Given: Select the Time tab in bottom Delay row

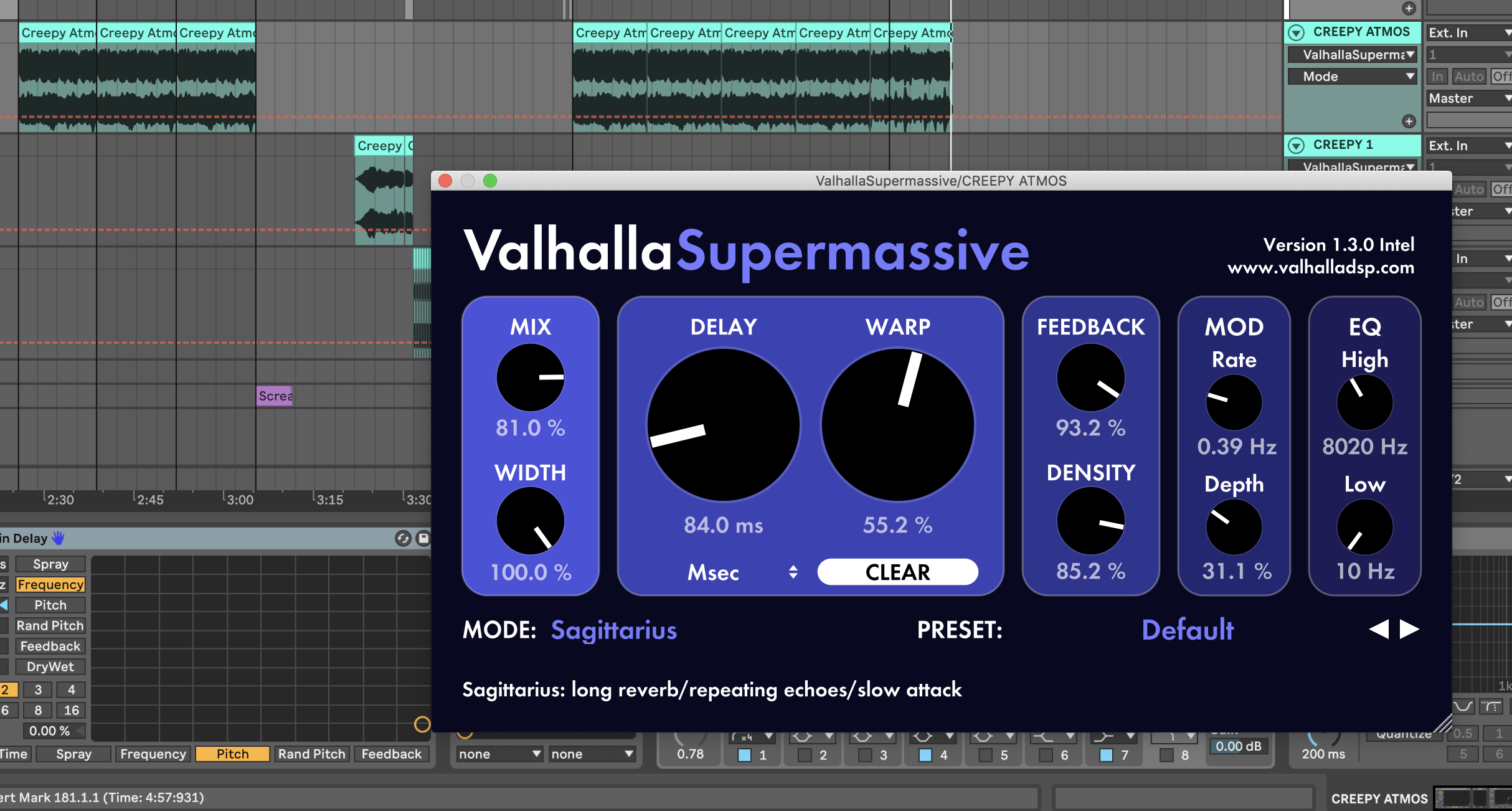Looking at the screenshot, I should [14, 754].
